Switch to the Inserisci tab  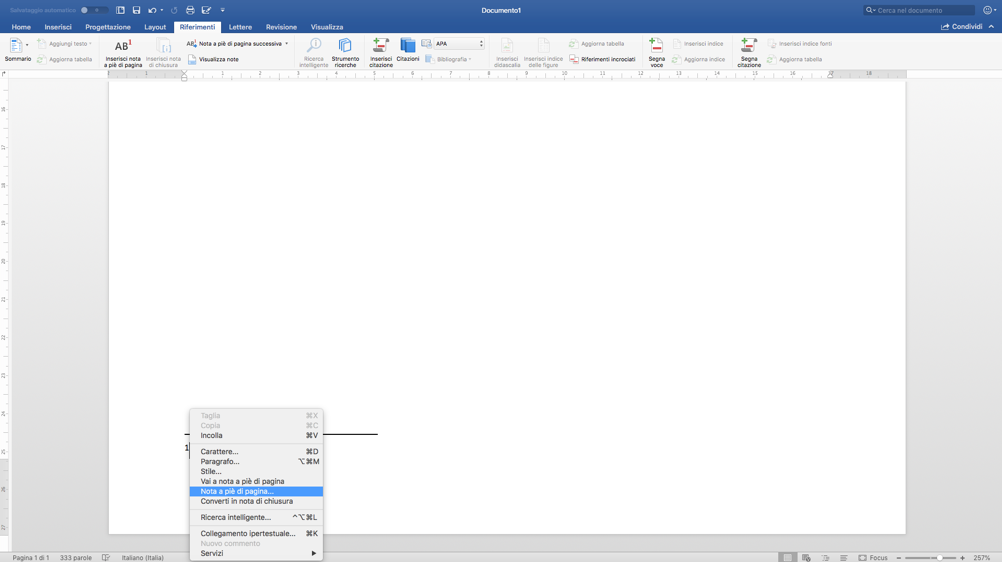58,27
